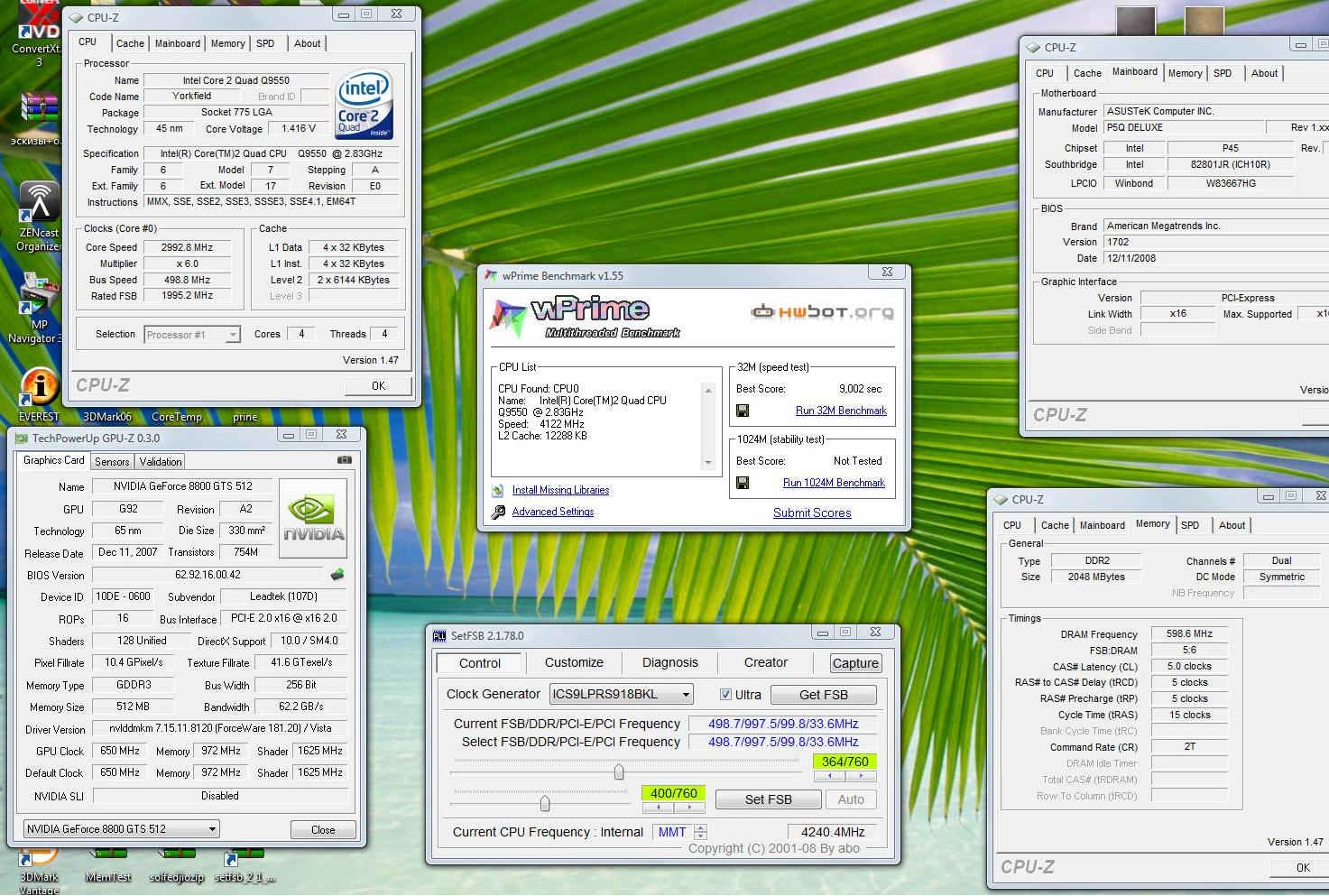Click the floppy save icon beside Run 1024M Benchmark

[743, 483]
